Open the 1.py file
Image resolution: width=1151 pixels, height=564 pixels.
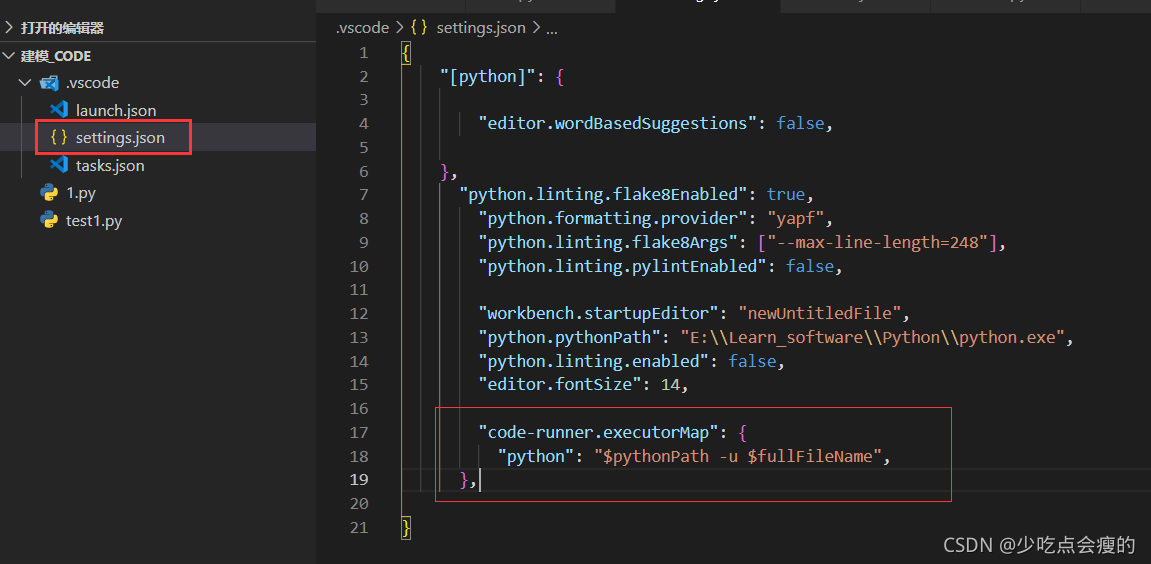click(81, 194)
